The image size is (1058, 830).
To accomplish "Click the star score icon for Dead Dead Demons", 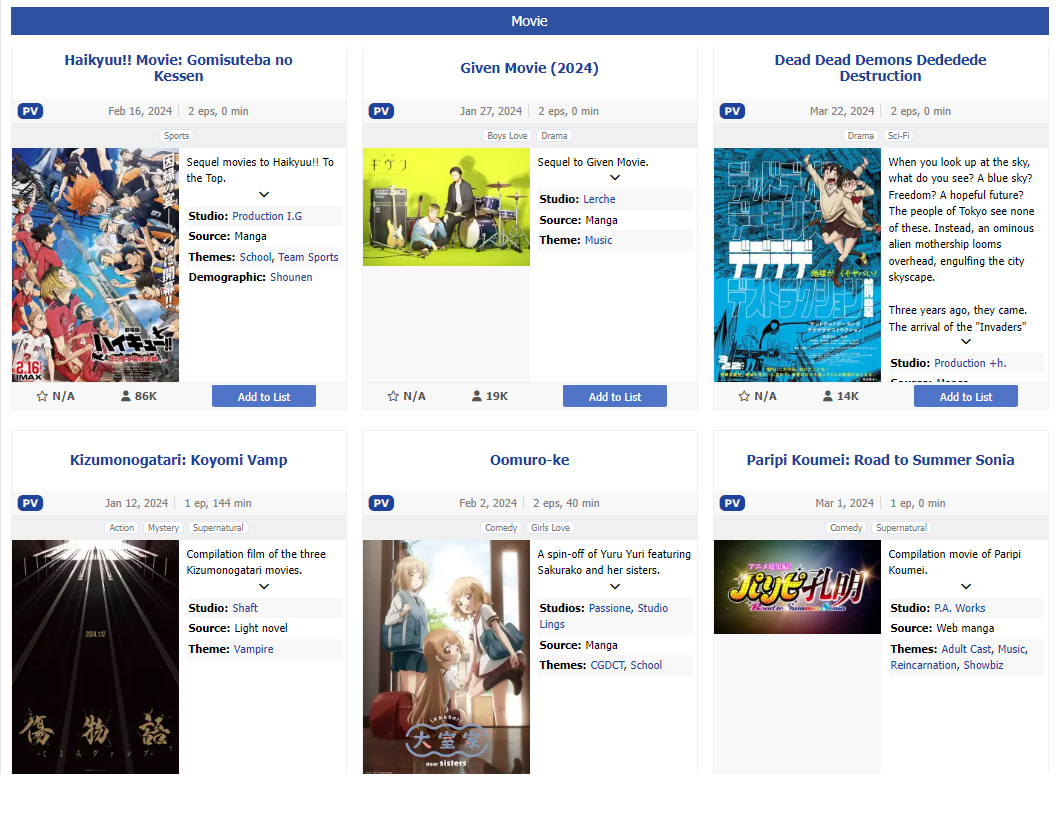I will coord(744,396).
